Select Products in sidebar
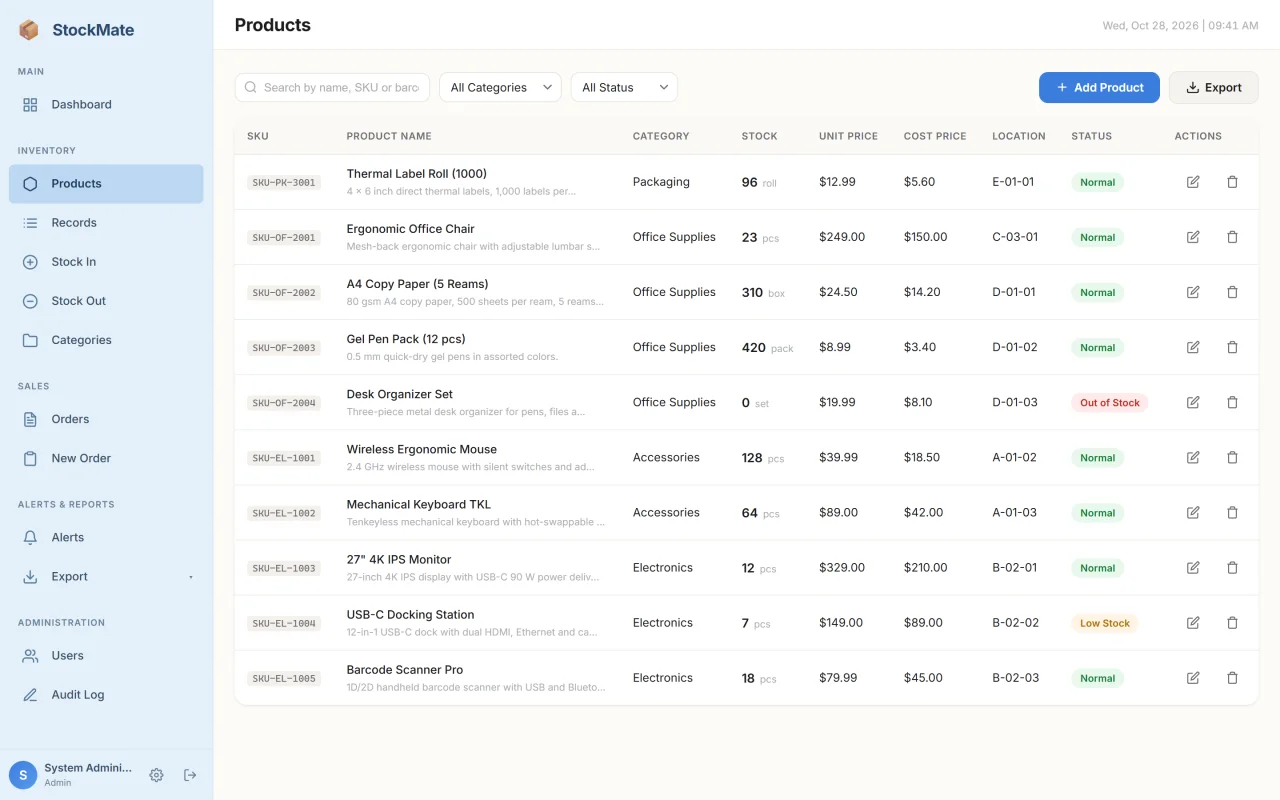Viewport: 1280px width, 800px height. click(106, 183)
